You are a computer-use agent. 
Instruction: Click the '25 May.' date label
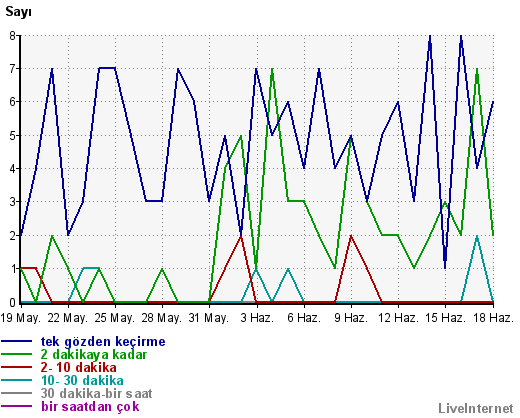pyautogui.click(x=115, y=318)
